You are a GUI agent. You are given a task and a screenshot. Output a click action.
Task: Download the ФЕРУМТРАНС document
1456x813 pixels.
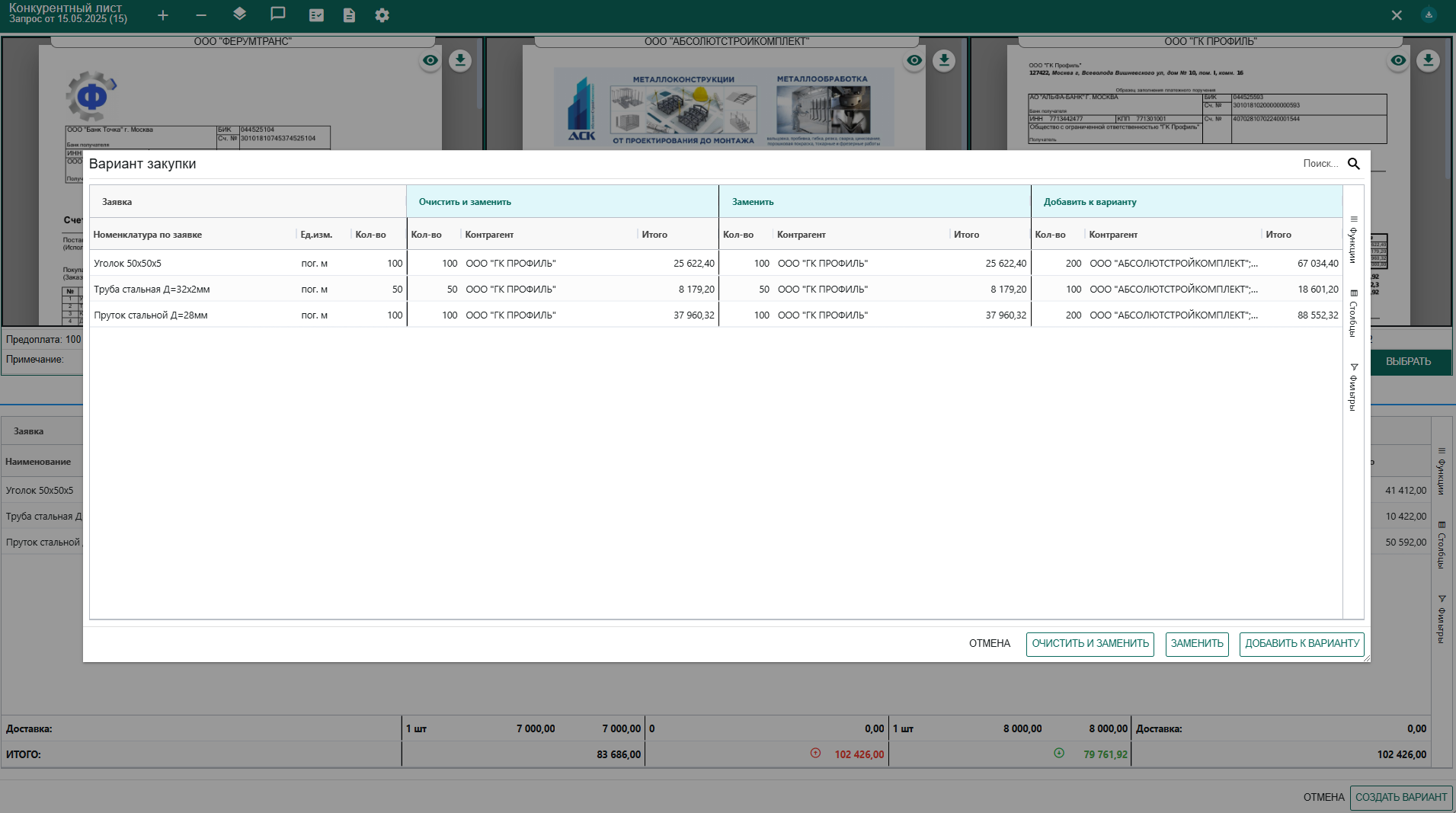tap(460, 60)
